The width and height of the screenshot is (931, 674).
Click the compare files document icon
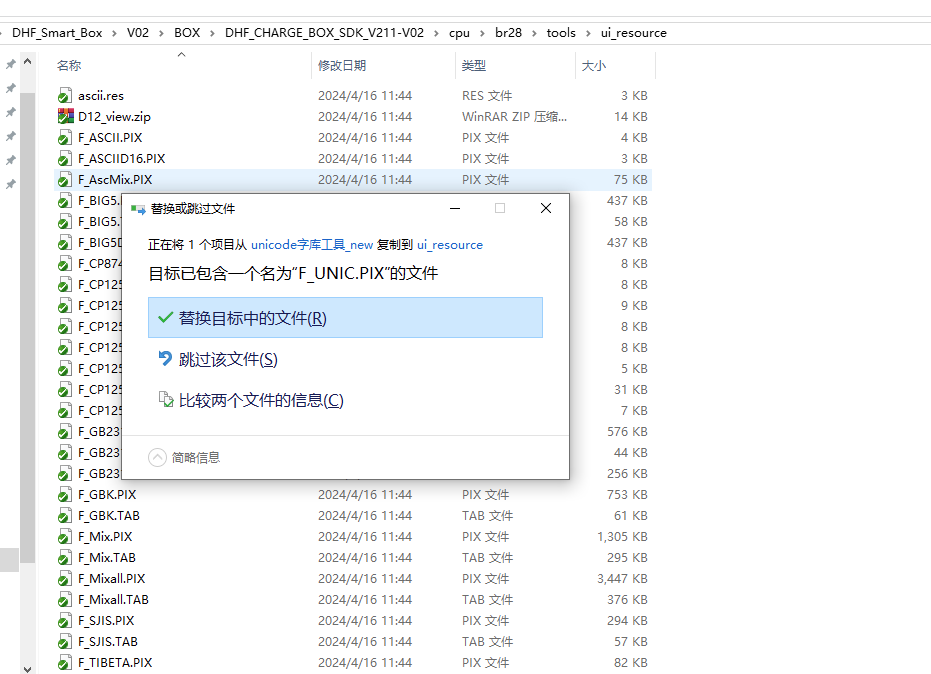[x=166, y=399]
